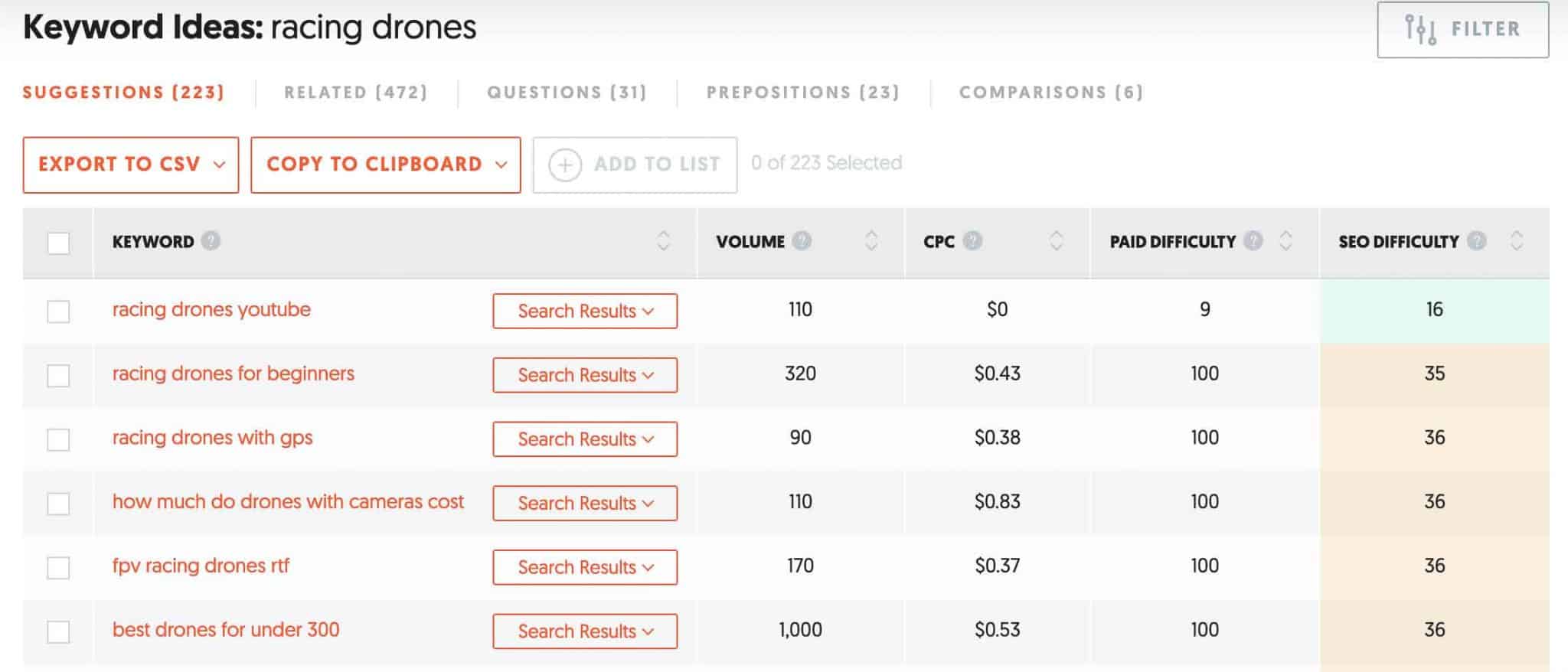Open the Questions (31) tab

coord(567,93)
